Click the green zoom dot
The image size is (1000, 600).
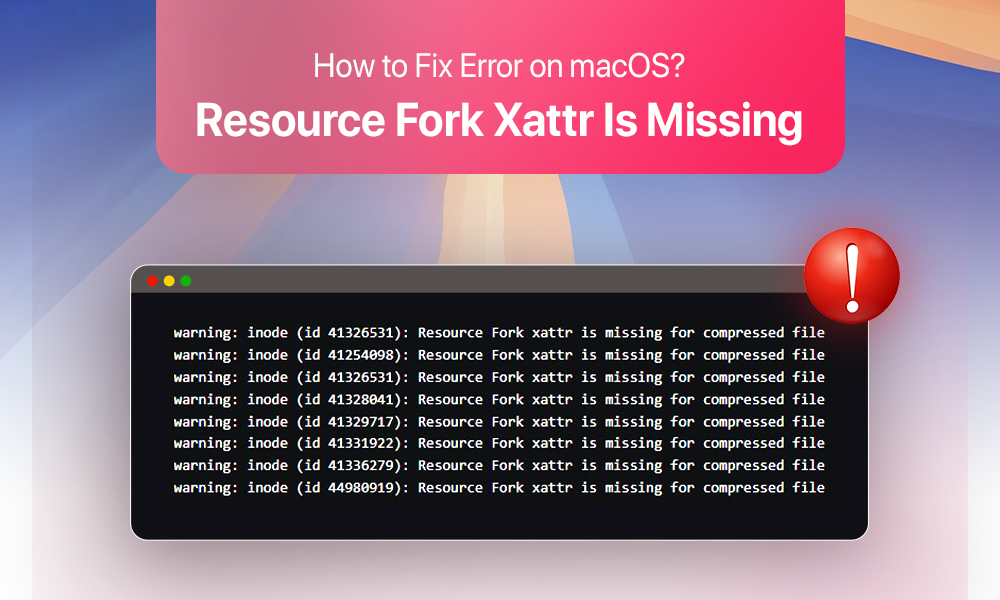186,281
